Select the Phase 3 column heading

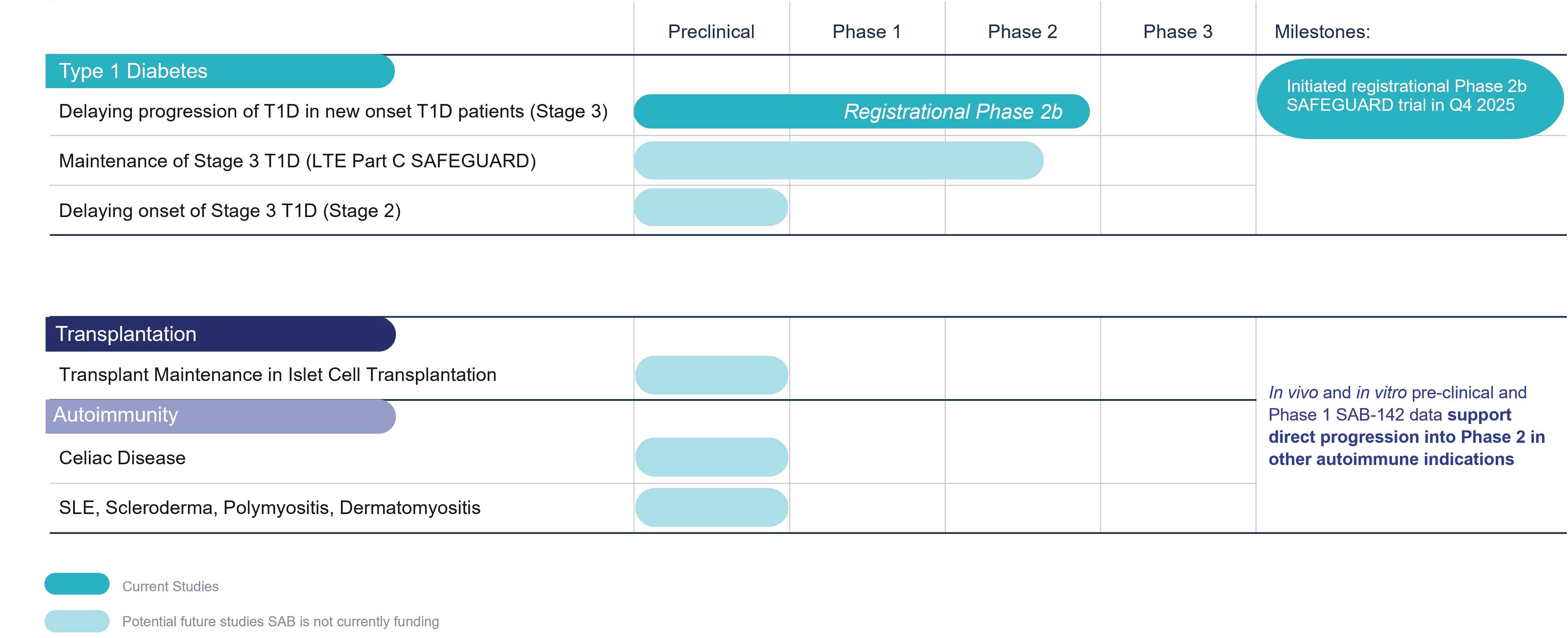tap(1177, 32)
